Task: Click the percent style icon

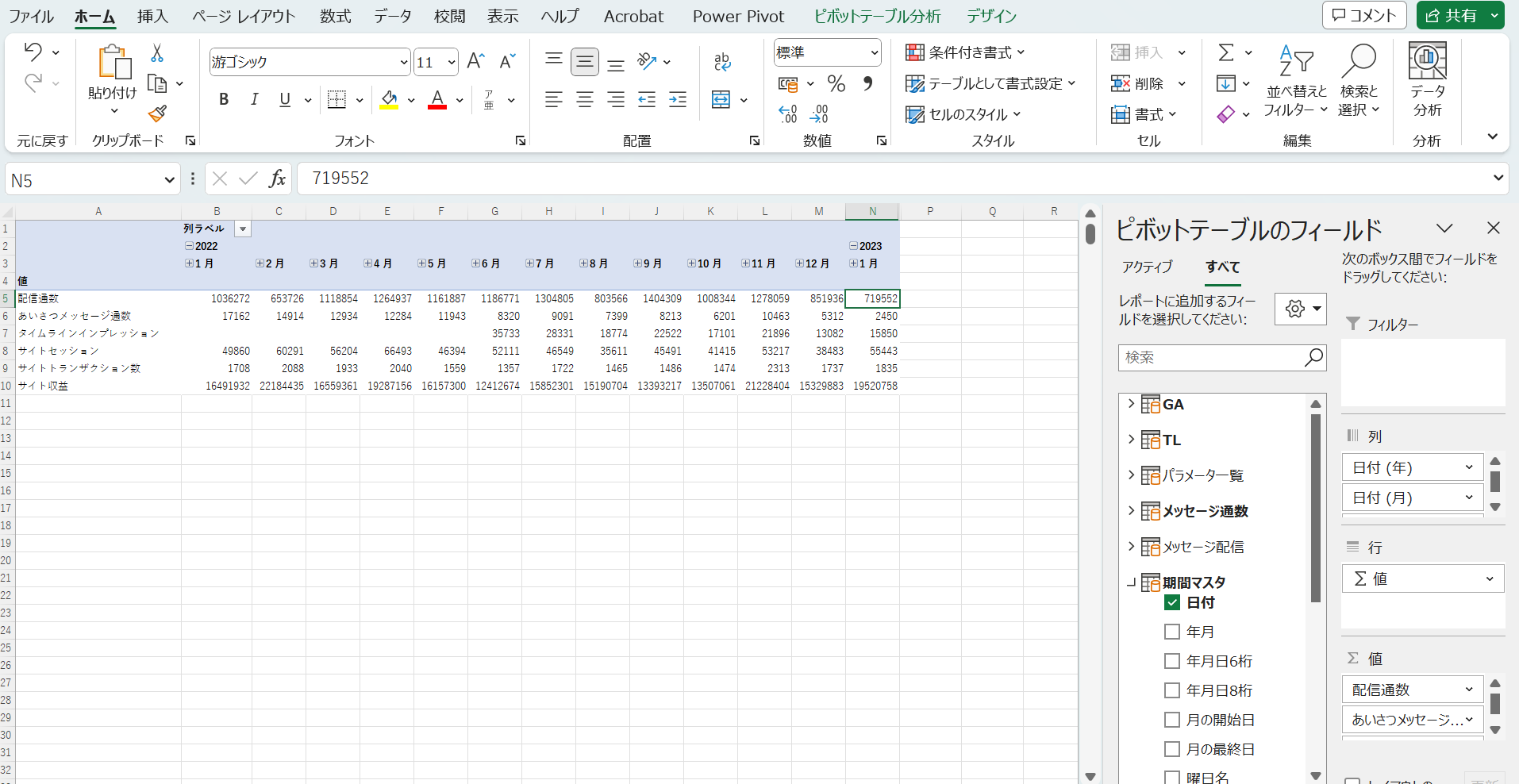Action: (836, 83)
